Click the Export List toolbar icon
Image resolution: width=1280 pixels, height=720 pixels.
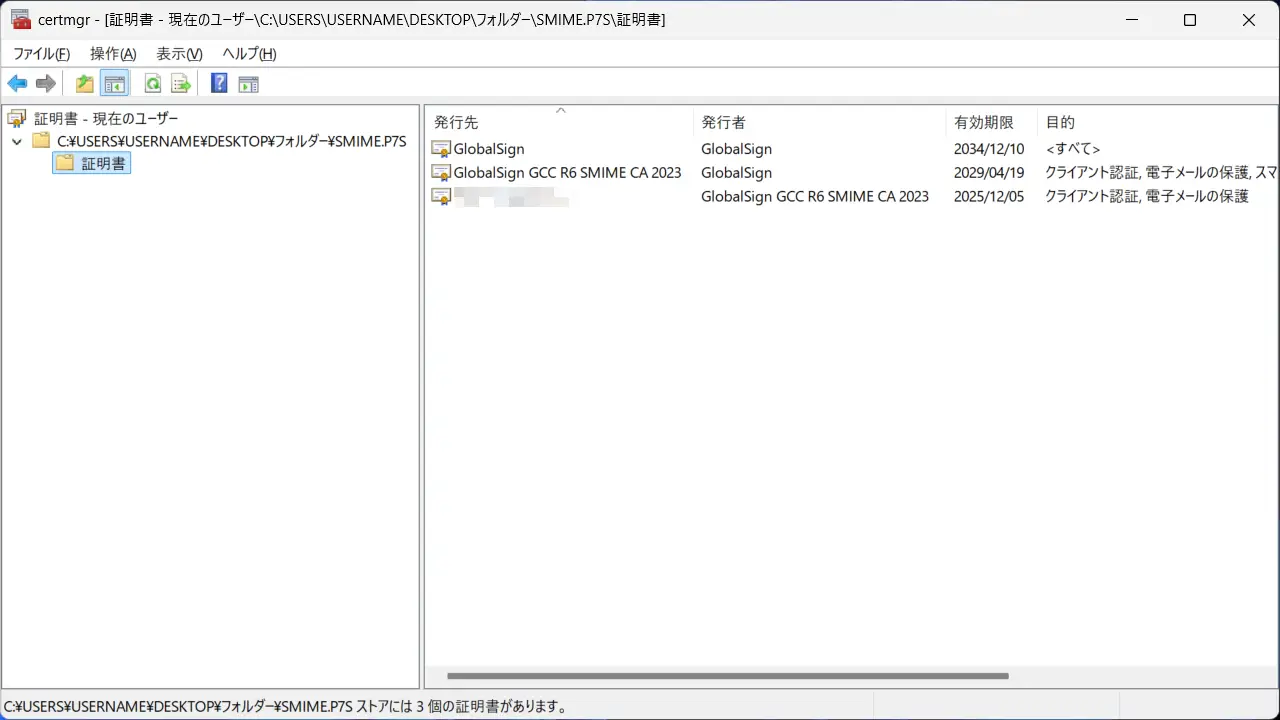tap(181, 84)
